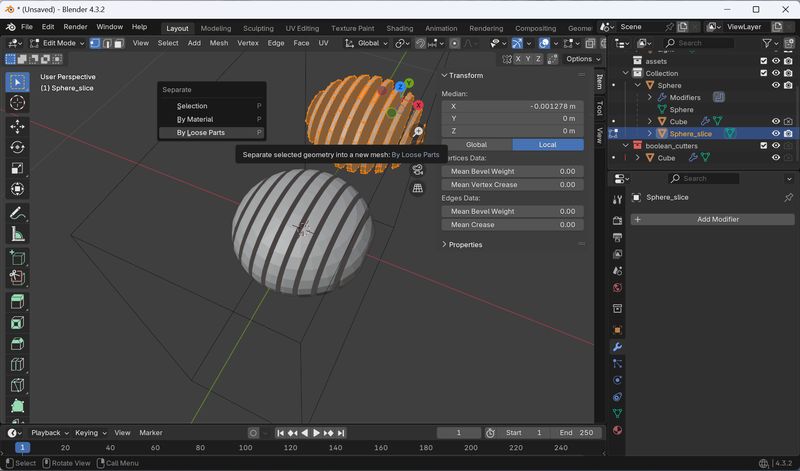Hide the Collection via its eye icon
The image size is (800, 471).
click(776, 73)
